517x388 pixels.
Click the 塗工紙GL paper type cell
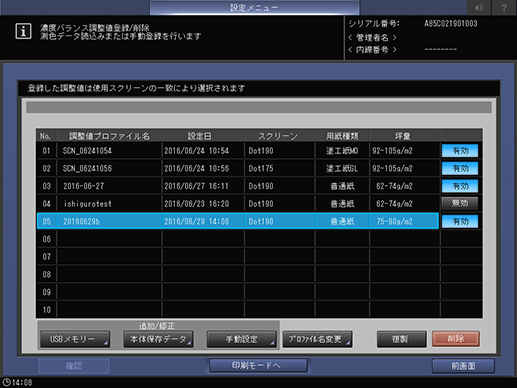342,168
